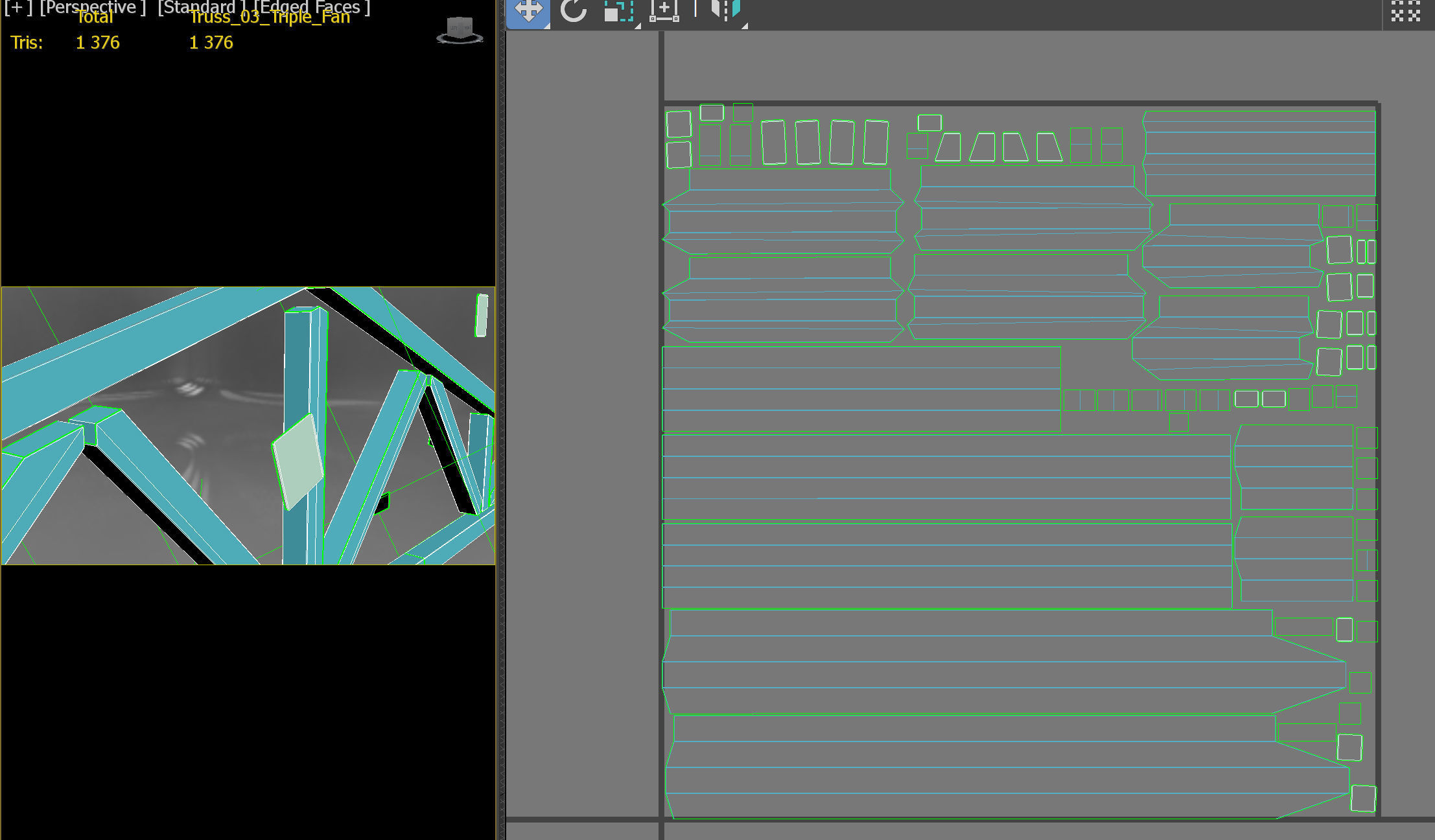Click the small highlighted face at viewport top-right
The width and height of the screenshot is (1435, 840).
tap(482, 316)
